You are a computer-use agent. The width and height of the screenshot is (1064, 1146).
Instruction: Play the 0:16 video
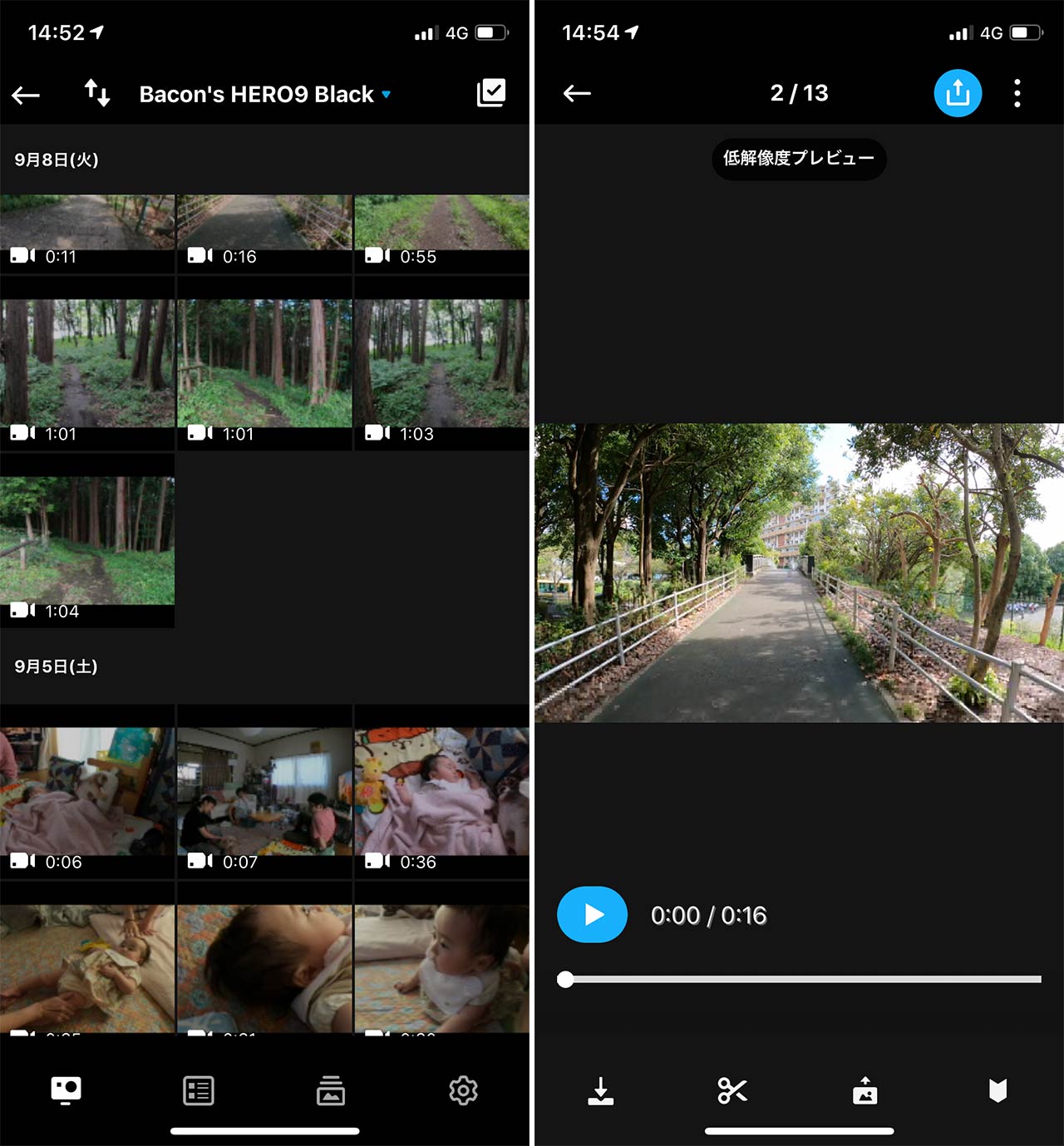[592, 915]
